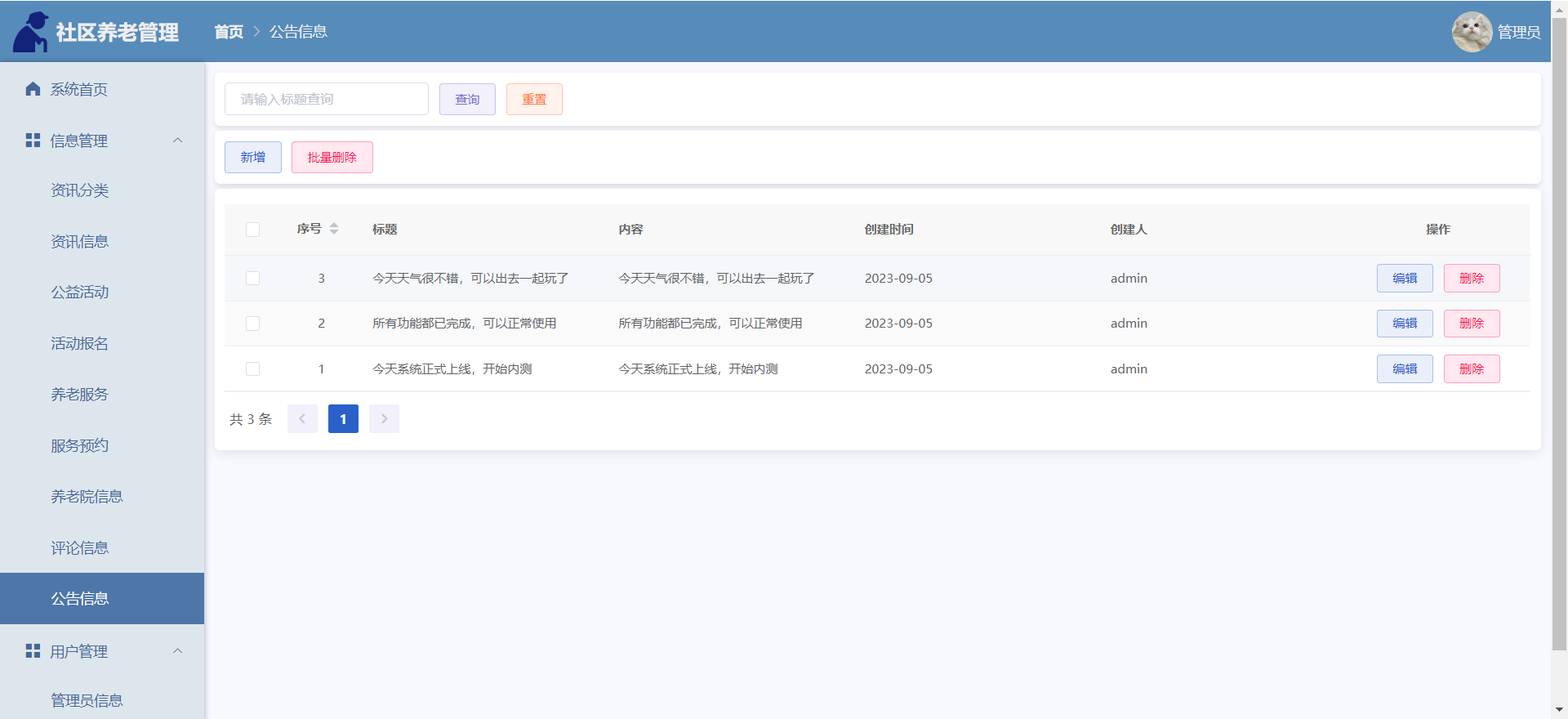Delete the announcement 今天天气很不错
This screenshot has width=1568, height=719.
(1472, 279)
